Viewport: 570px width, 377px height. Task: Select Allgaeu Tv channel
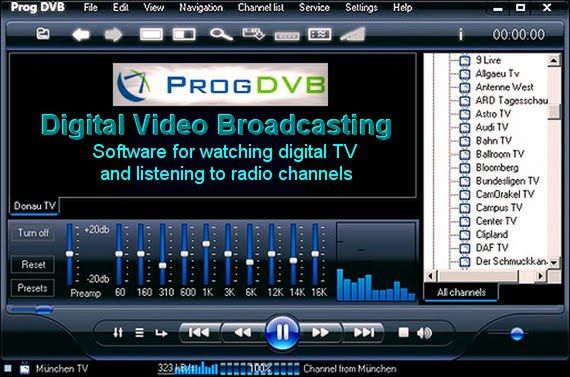click(x=497, y=73)
